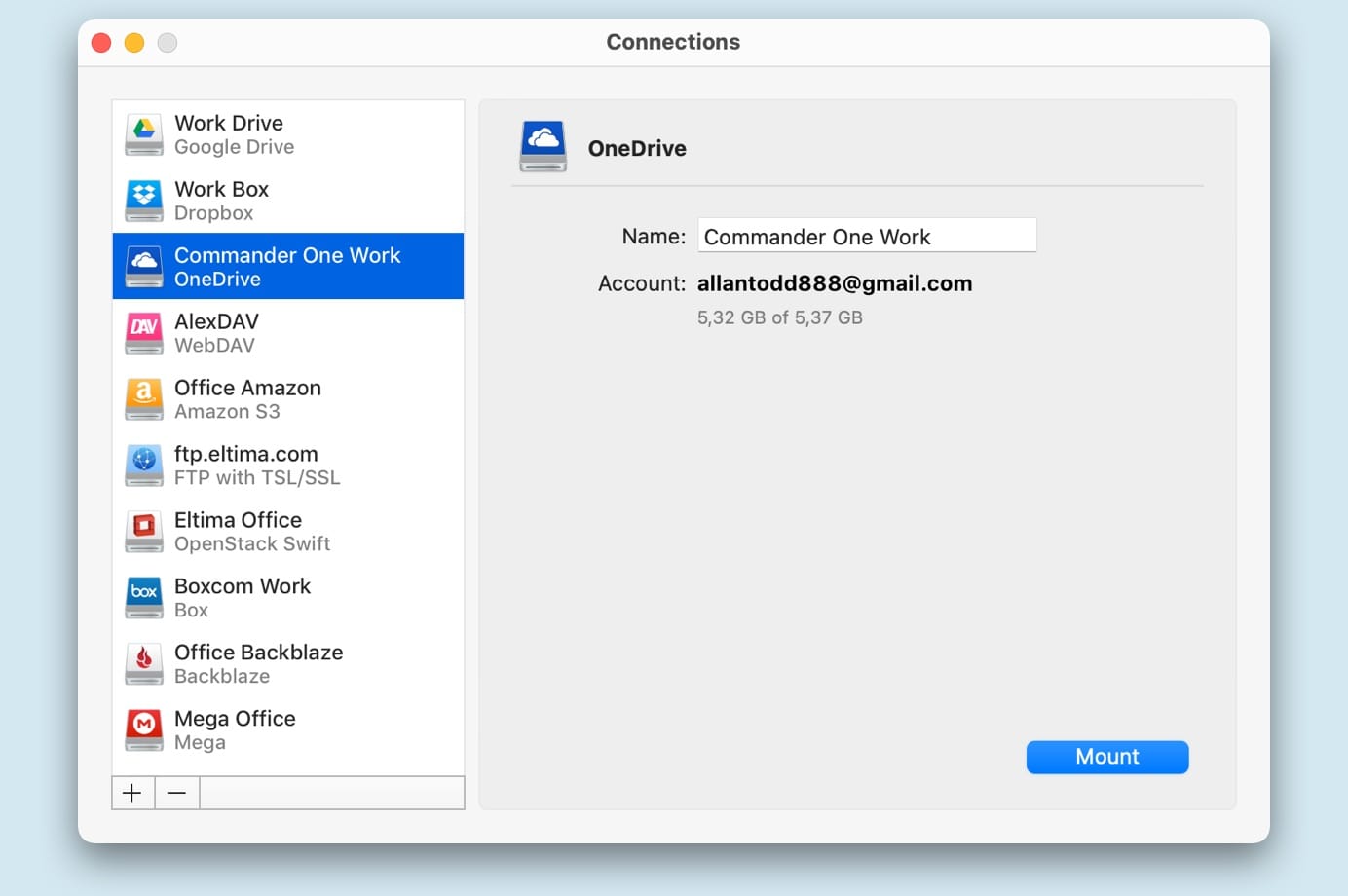Click the Amazon S3 subtitle label
Screen dimensions: 1348x896
[x=227, y=412]
